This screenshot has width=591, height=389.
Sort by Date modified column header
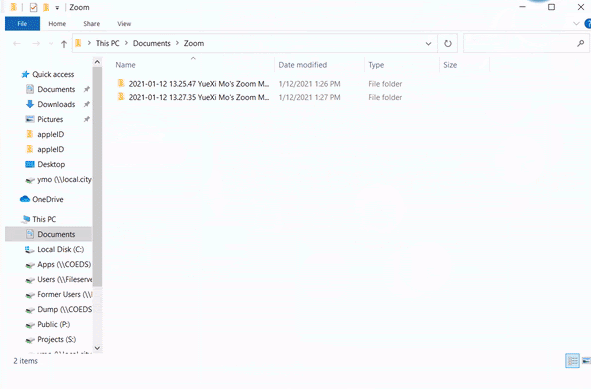coord(303,65)
